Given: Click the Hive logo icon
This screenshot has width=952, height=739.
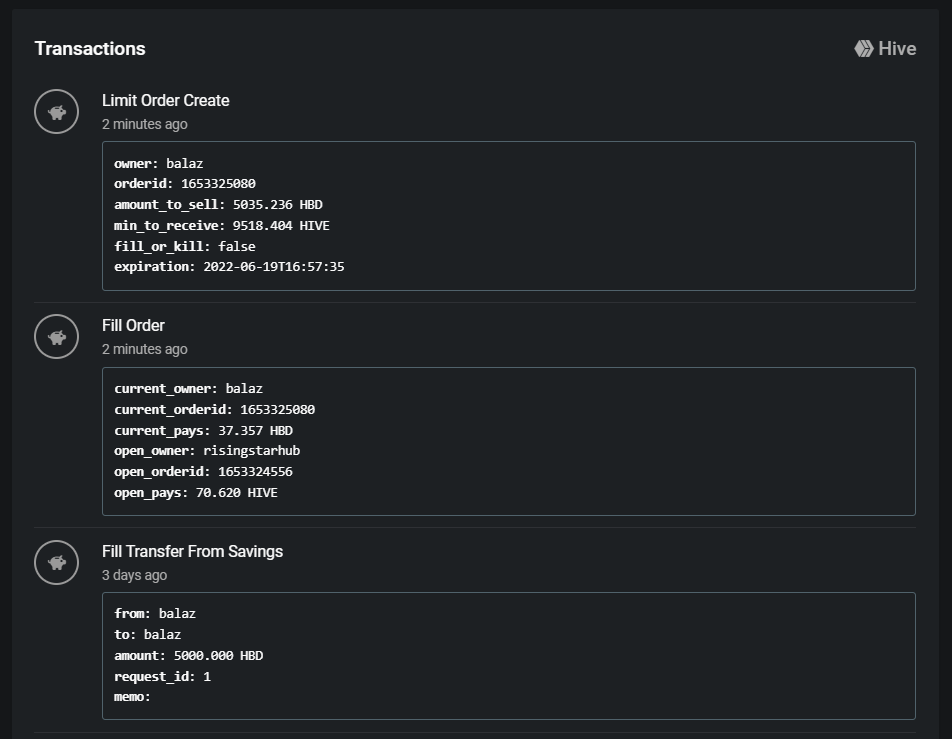Looking at the screenshot, I should pos(864,49).
